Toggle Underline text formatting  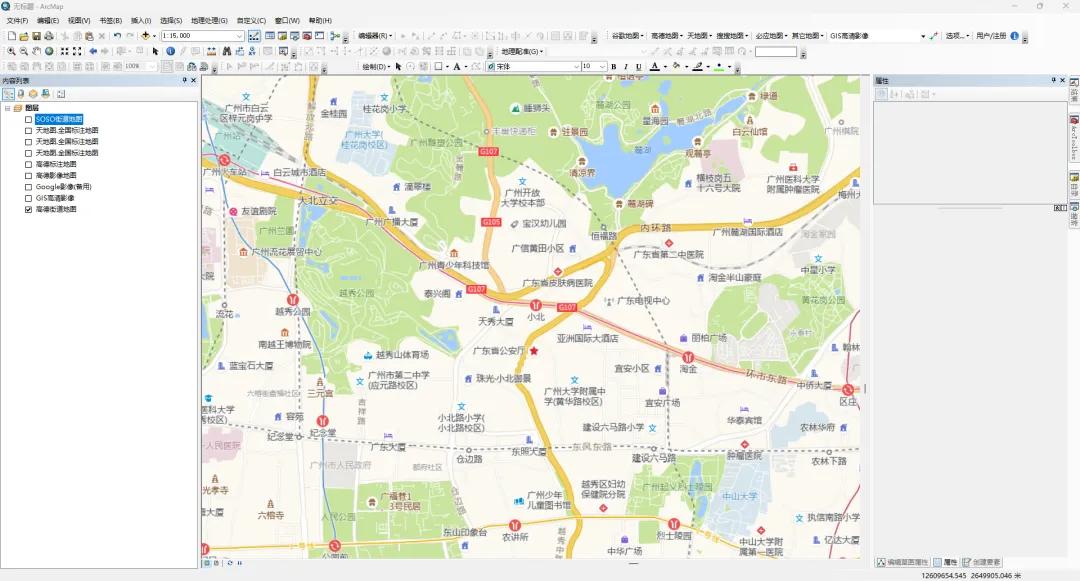click(x=638, y=67)
